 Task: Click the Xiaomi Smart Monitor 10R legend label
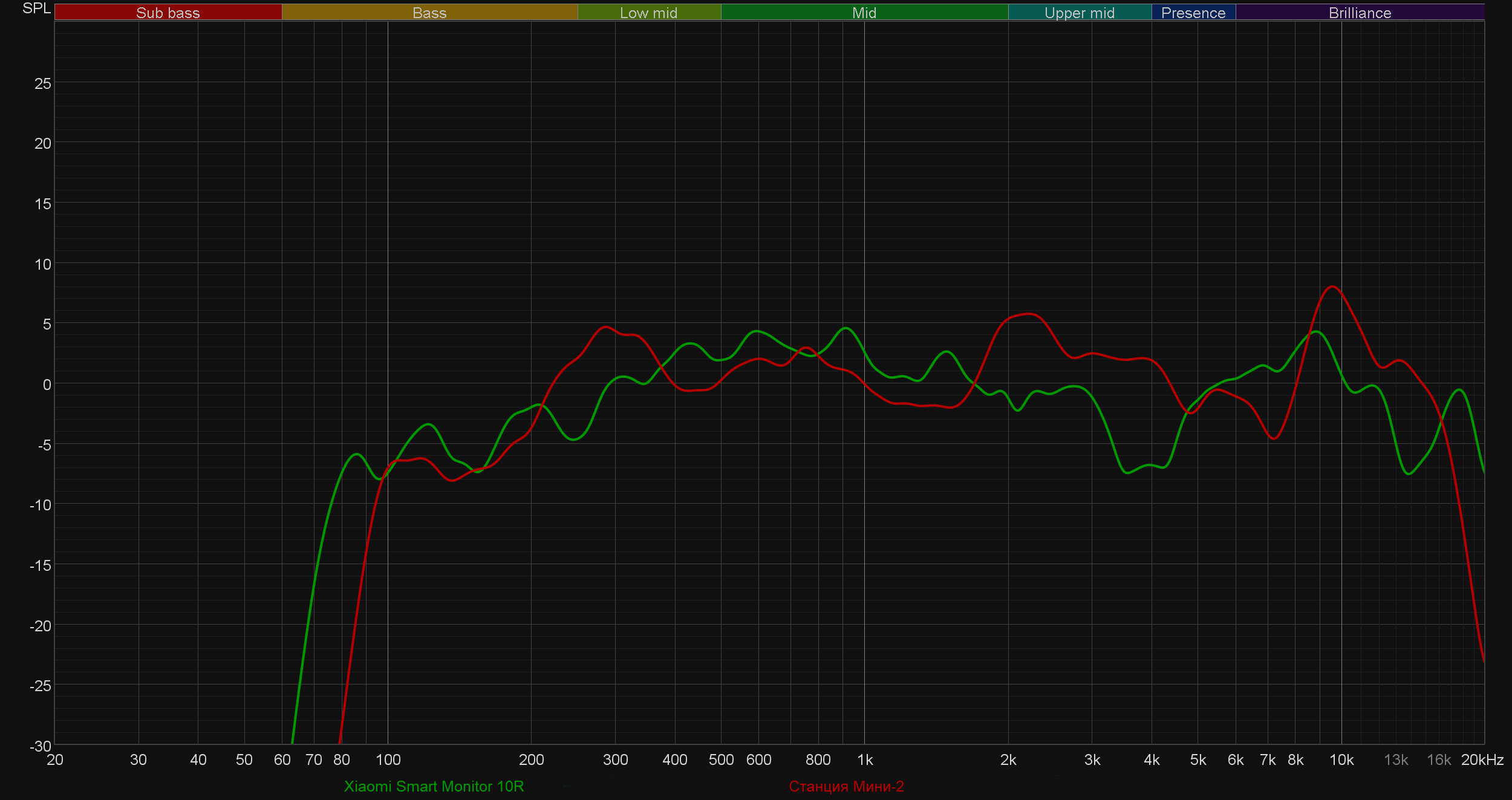point(434,786)
